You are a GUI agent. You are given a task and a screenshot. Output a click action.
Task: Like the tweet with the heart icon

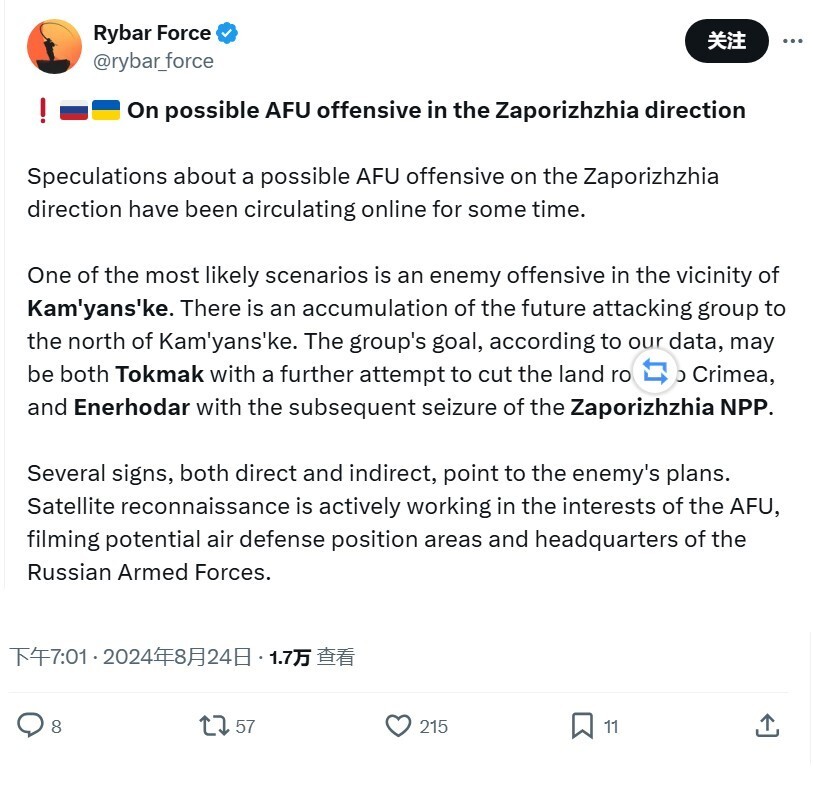pos(398,725)
